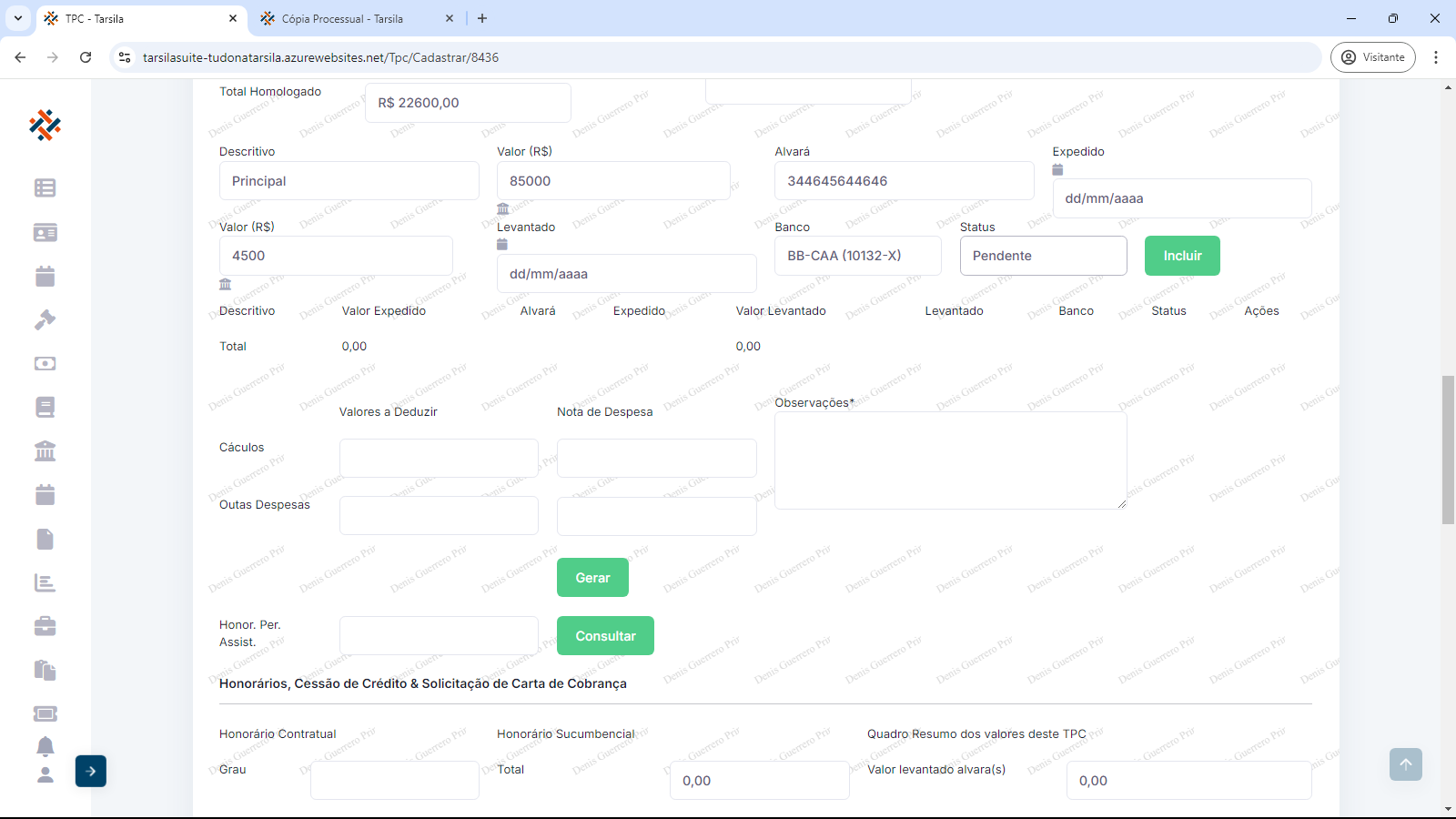
Task: Focus the Observações text area
Action: pyautogui.click(x=950, y=460)
